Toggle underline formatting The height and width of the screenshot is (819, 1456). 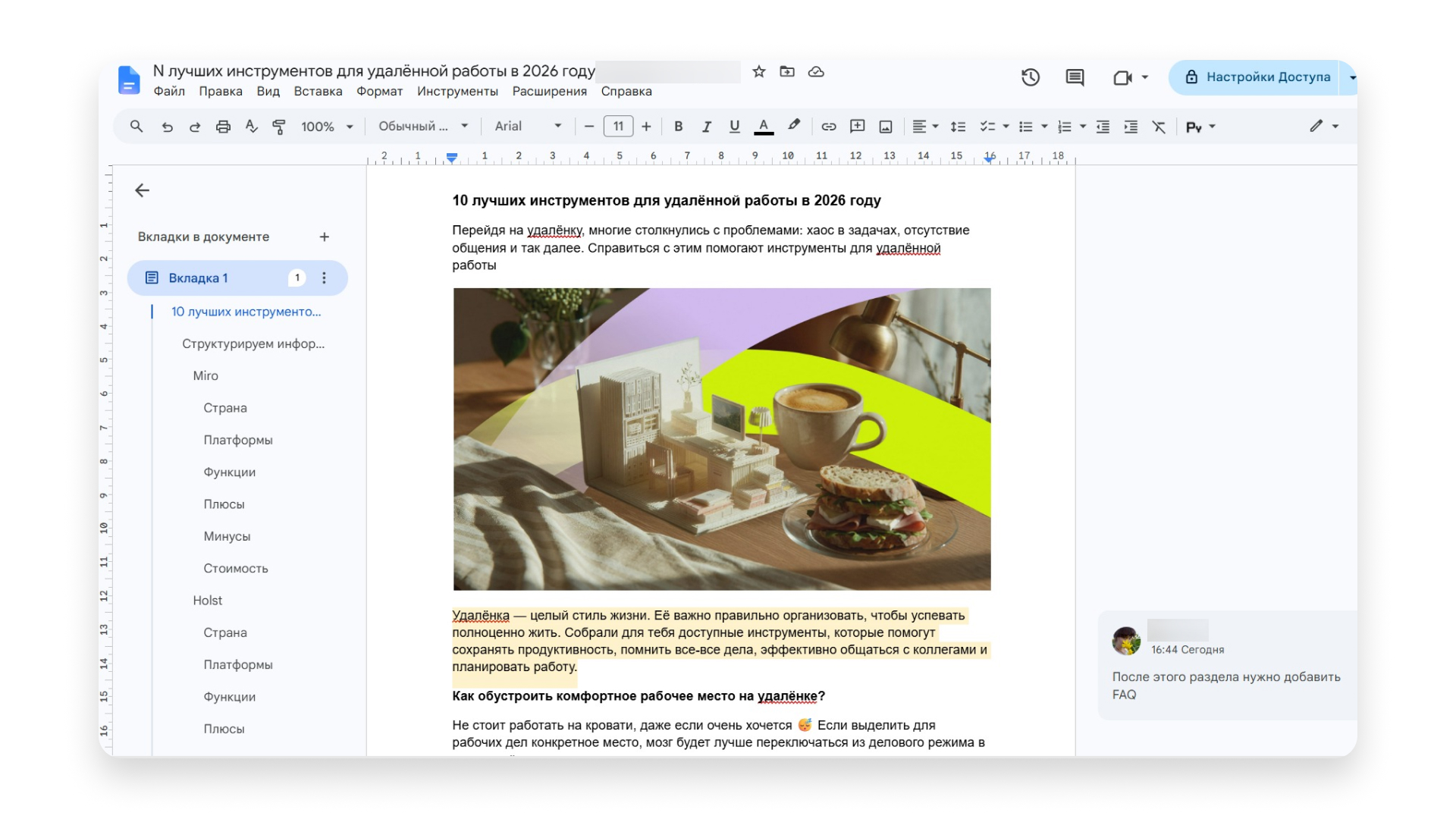pyautogui.click(x=734, y=127)
